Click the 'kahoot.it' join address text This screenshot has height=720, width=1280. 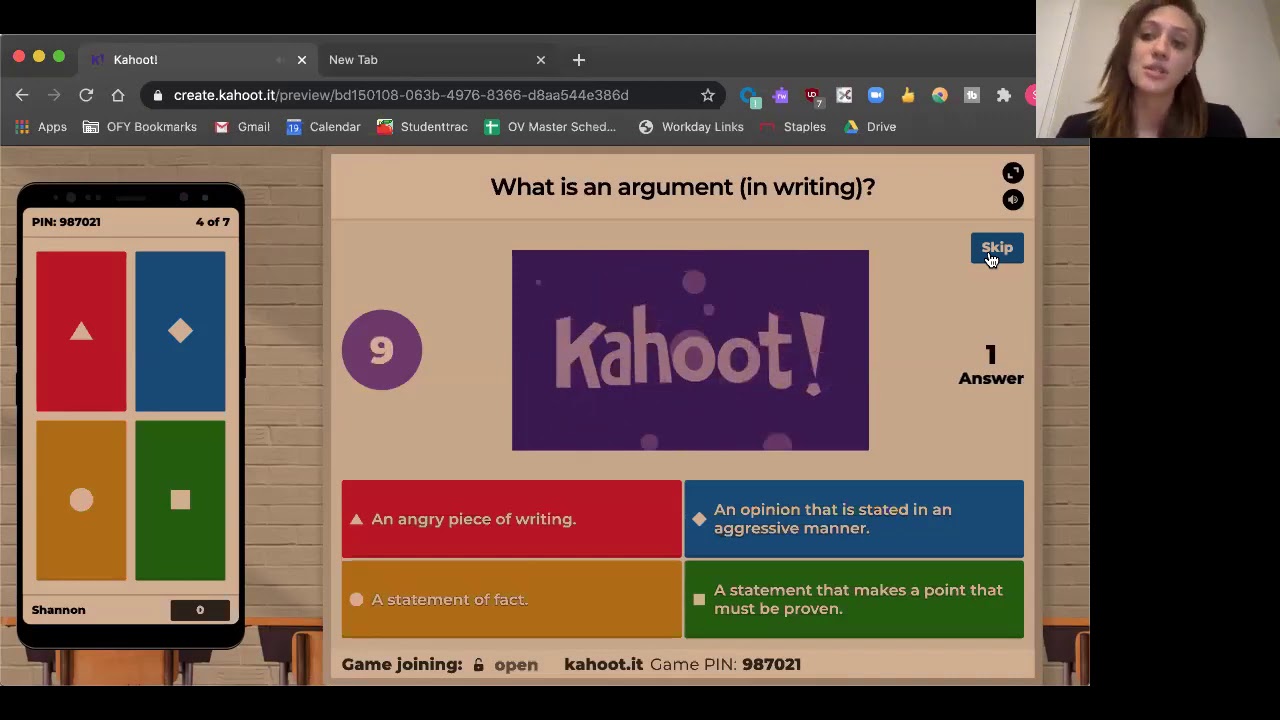pos(604,664)
